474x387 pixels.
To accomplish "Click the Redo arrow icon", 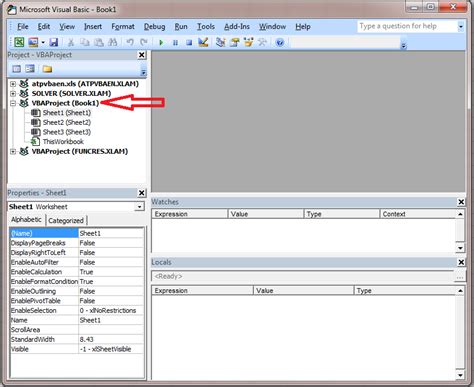I will coord(143,42).
